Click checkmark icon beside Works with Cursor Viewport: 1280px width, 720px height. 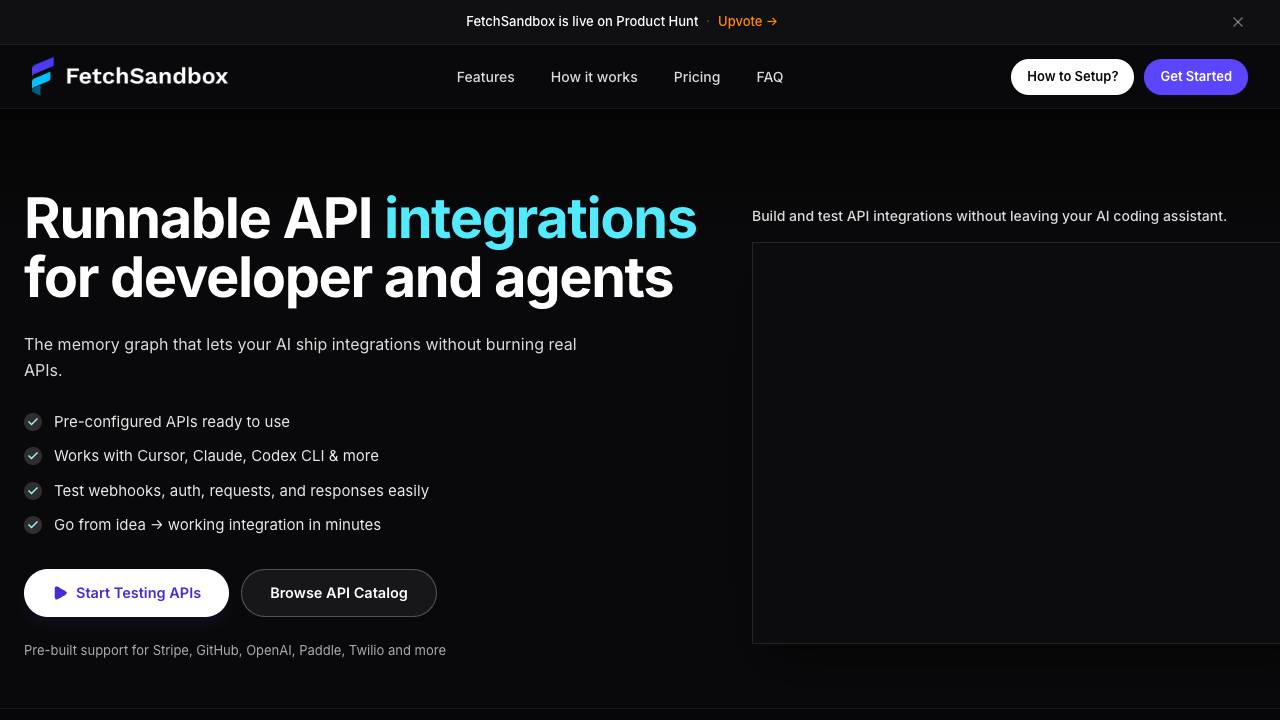point(33,456)
